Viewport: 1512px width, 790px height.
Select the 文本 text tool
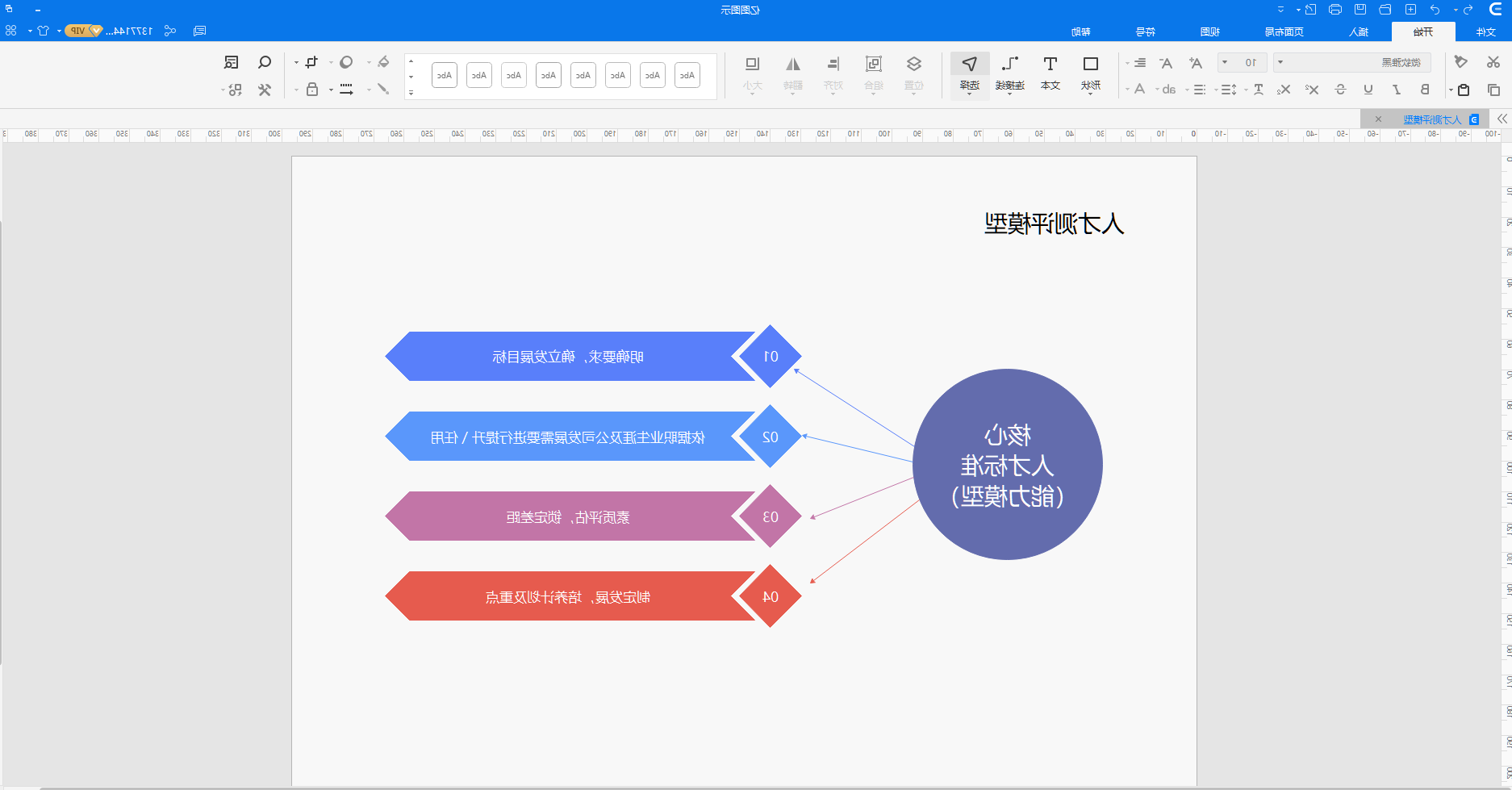point(1050,73)
